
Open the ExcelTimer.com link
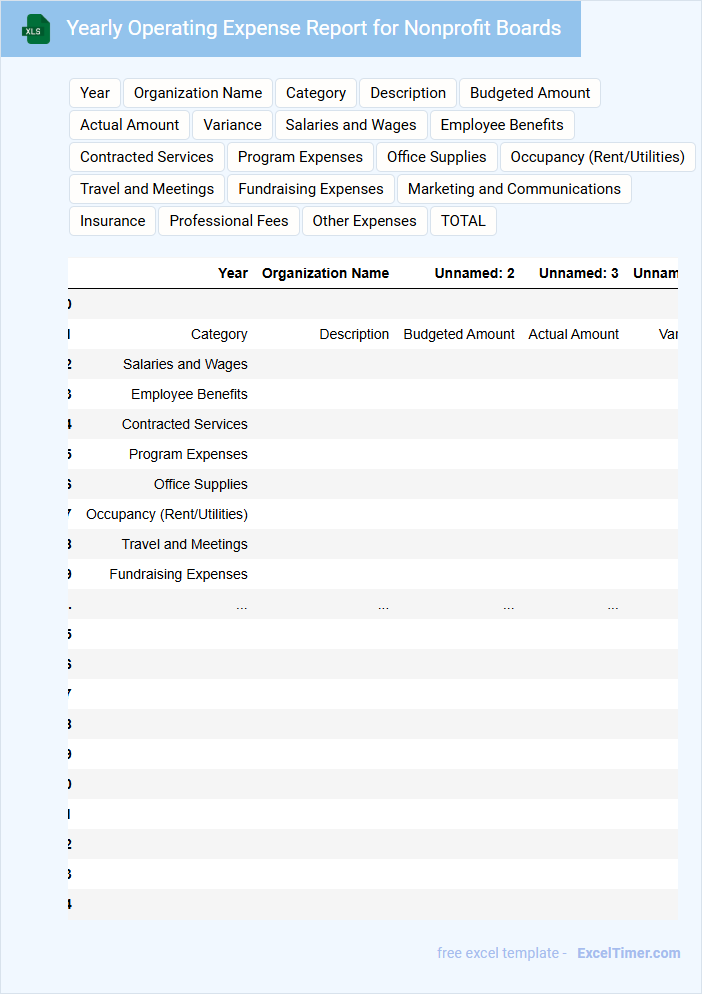click(x=628, y=953)
